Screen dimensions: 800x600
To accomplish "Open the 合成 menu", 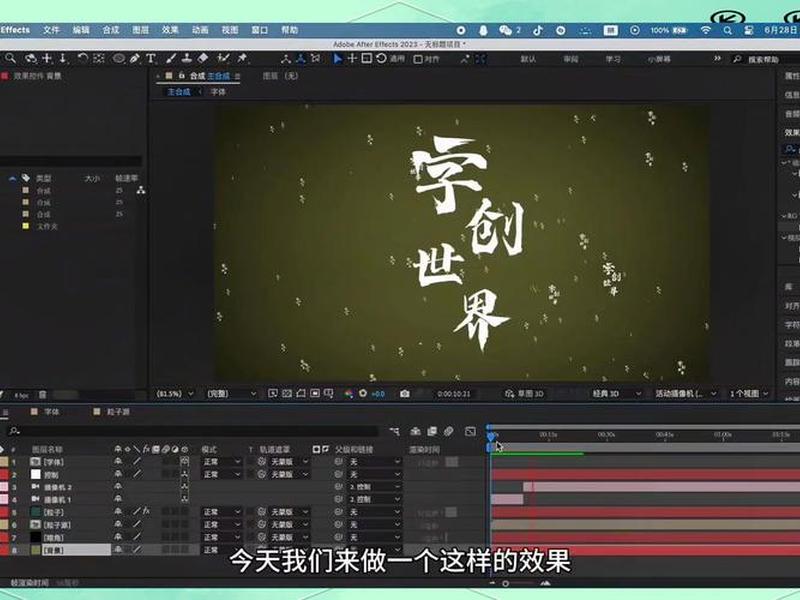I will click(111, 30).
